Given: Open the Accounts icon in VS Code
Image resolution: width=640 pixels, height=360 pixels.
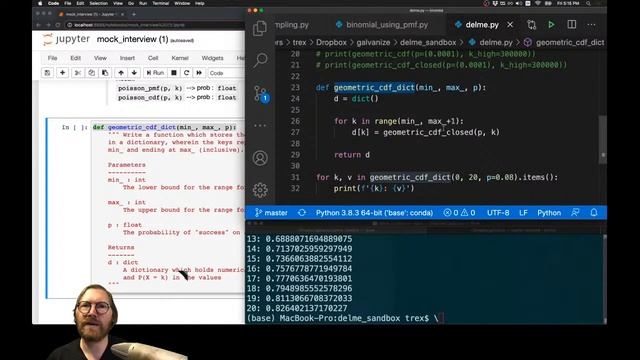Looking at the screenshot, I should [x=260, y=158].
